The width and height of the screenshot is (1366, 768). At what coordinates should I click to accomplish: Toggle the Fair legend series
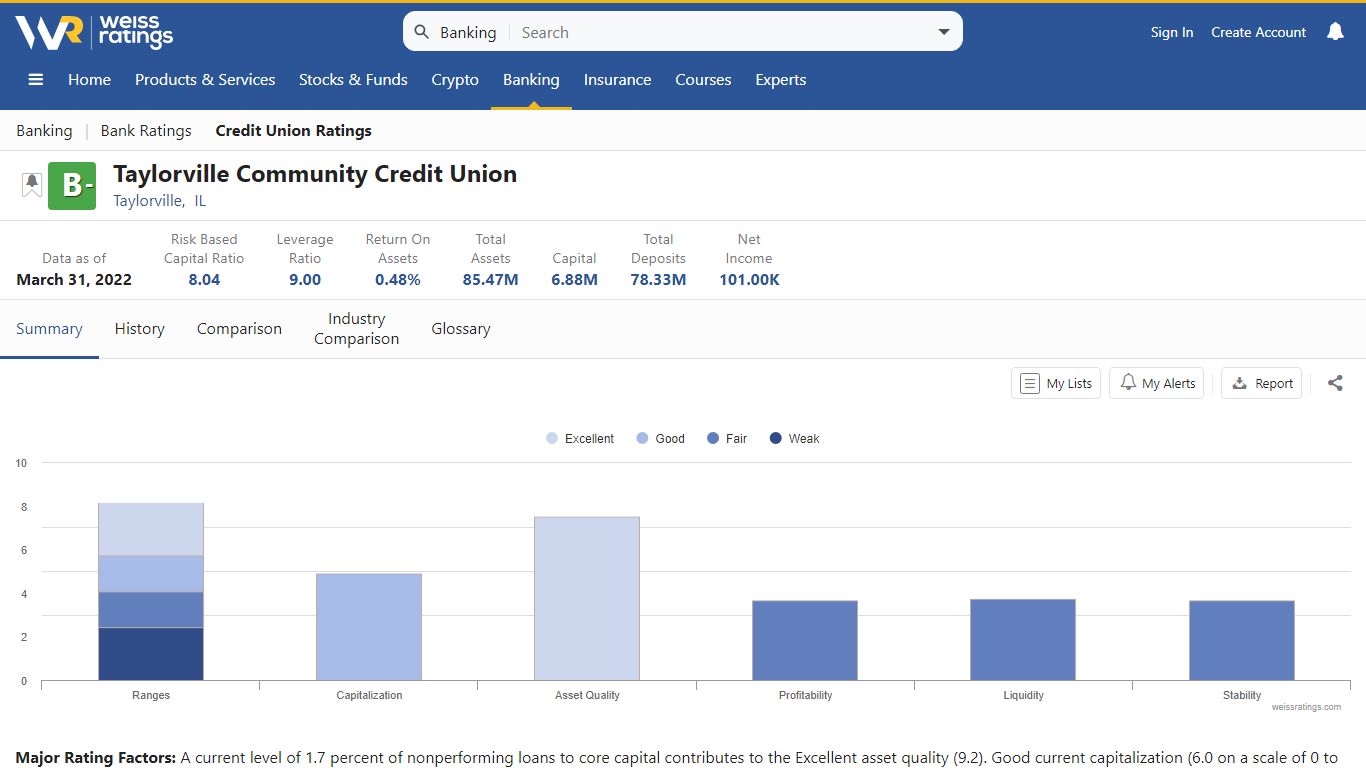(727, 438)
